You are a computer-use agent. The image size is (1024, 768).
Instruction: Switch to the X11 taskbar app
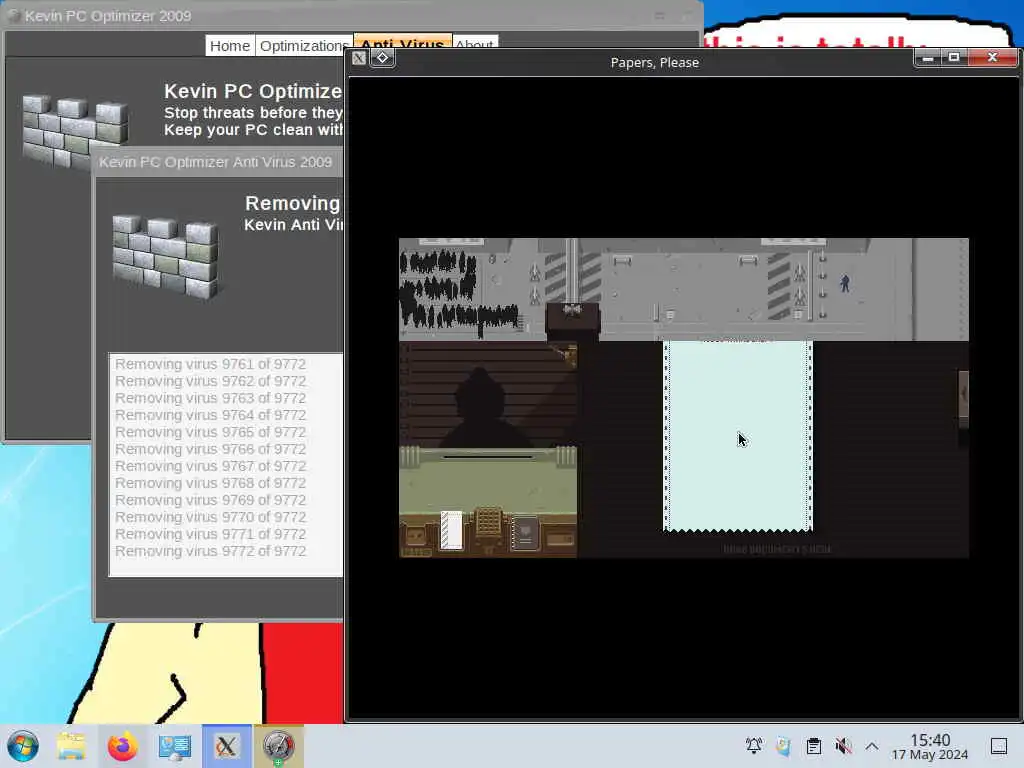tap(226, 746)
